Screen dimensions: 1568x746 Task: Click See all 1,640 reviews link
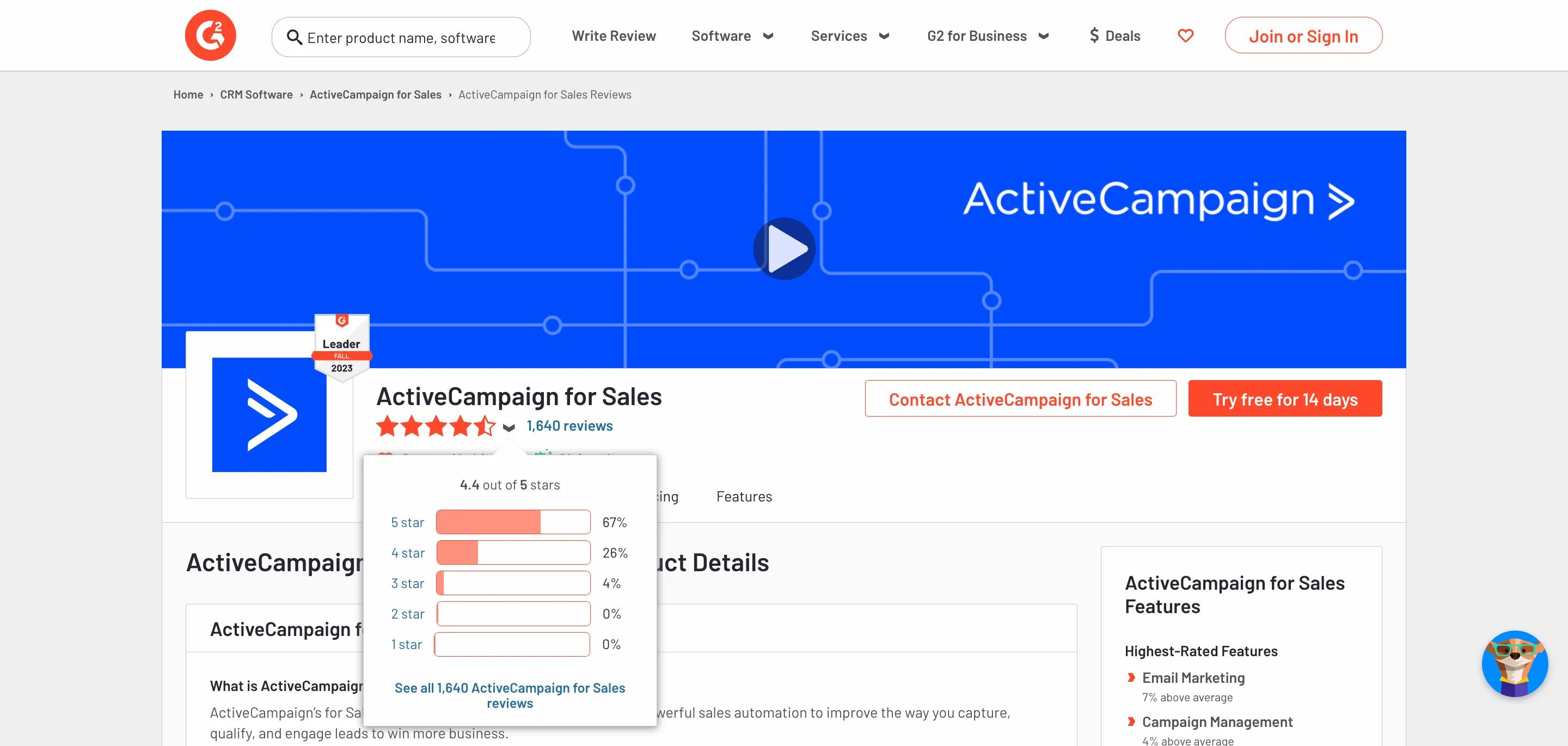pyautogui.click(x=510, y=694)
